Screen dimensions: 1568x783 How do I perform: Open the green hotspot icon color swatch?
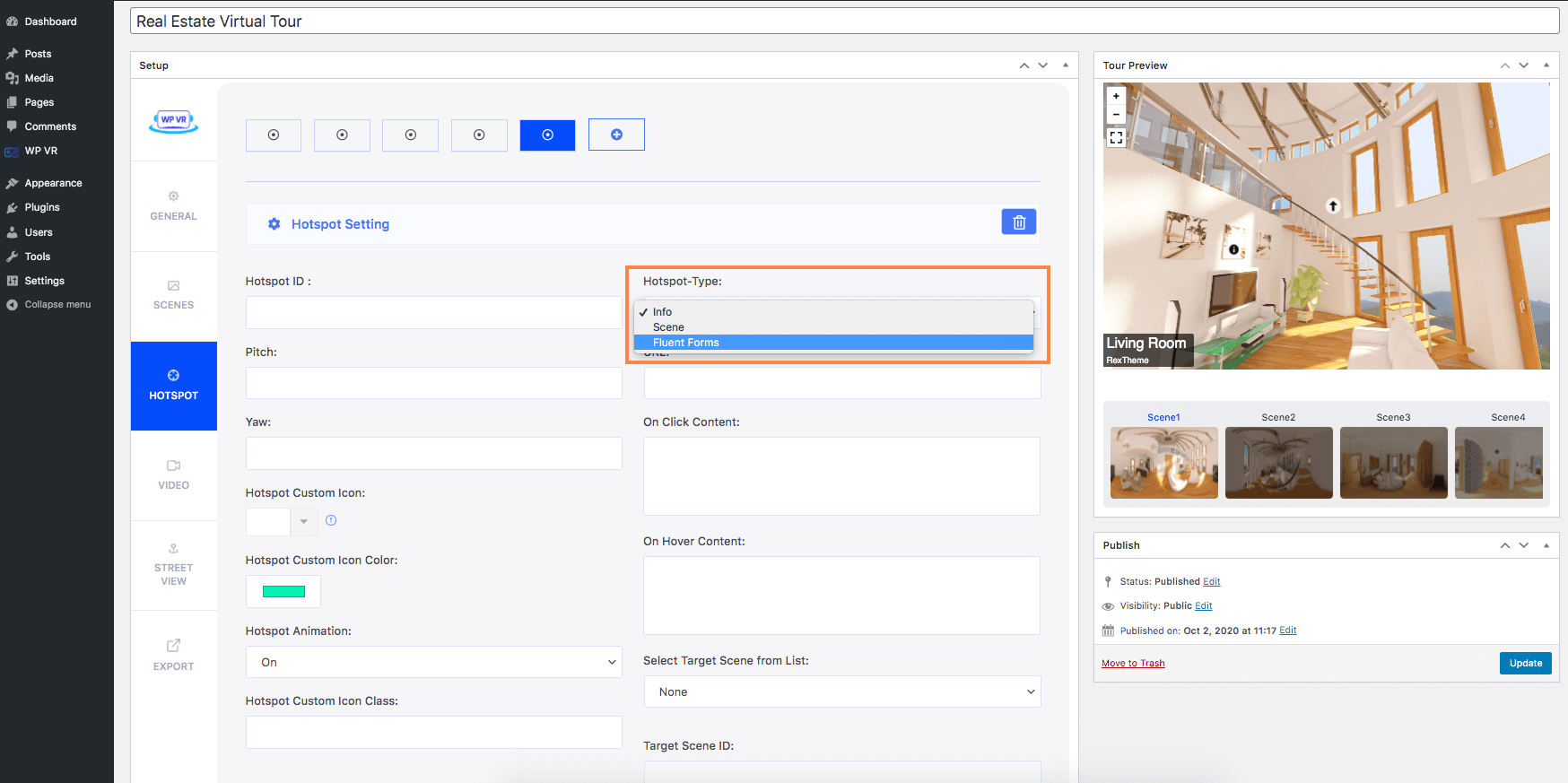tap(283, 591)
